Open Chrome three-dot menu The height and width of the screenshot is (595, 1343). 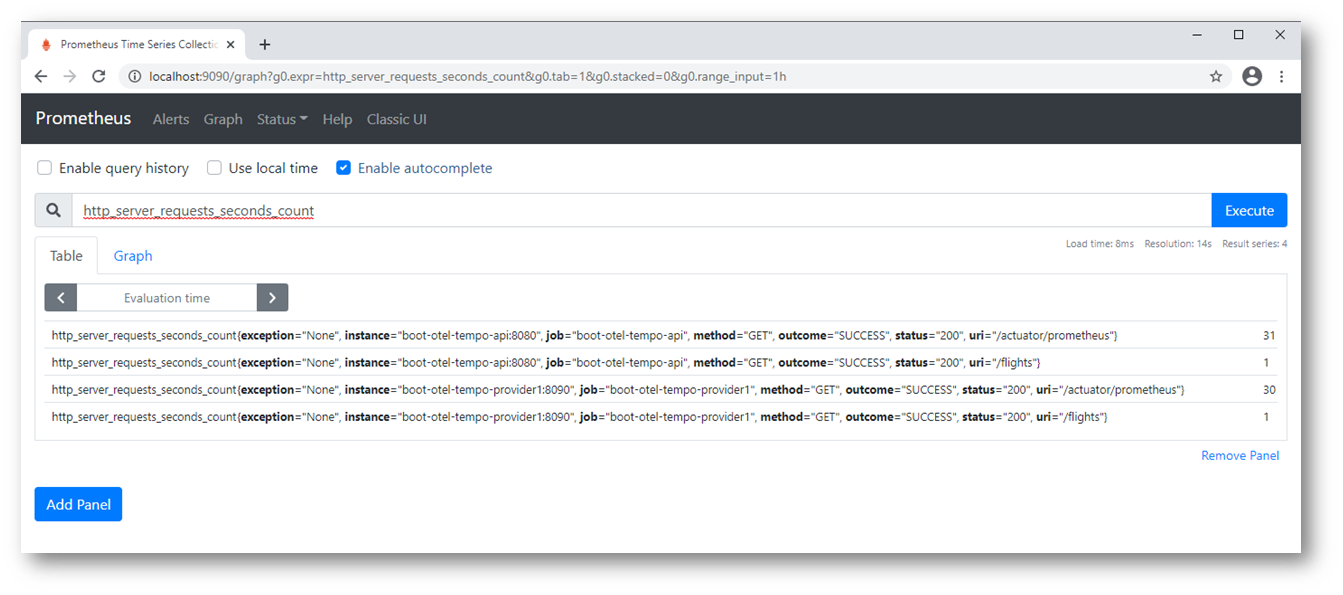(1281, 76)
